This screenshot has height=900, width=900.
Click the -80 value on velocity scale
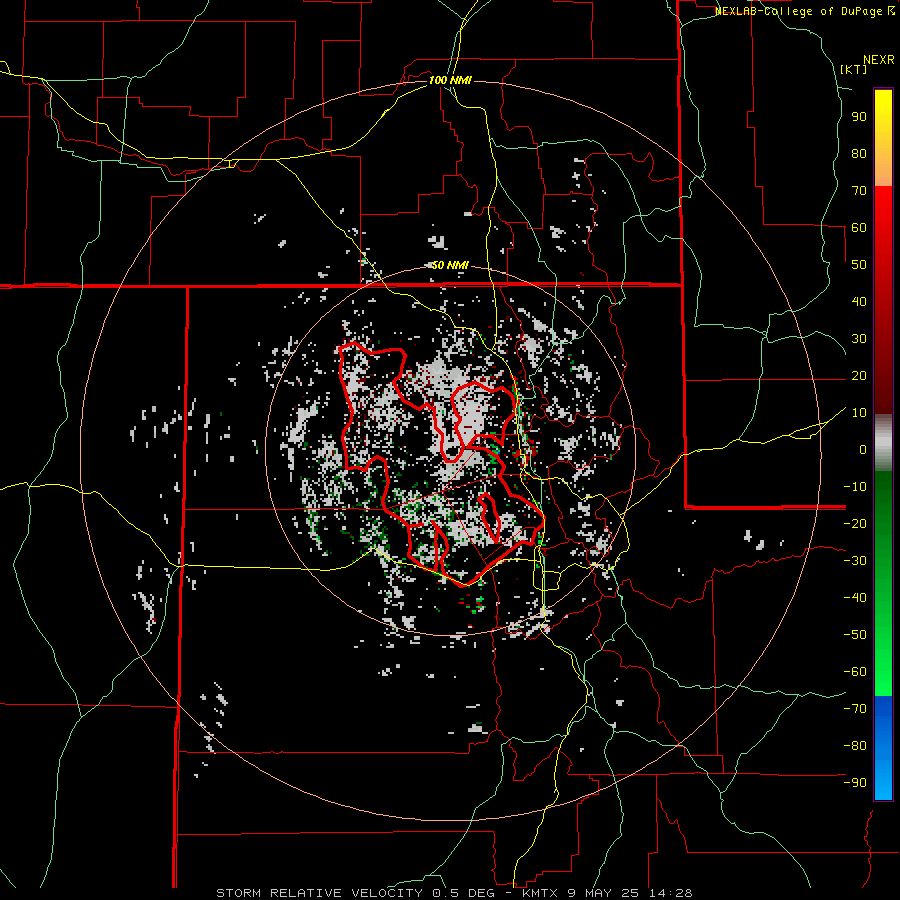tap(855, 746)
